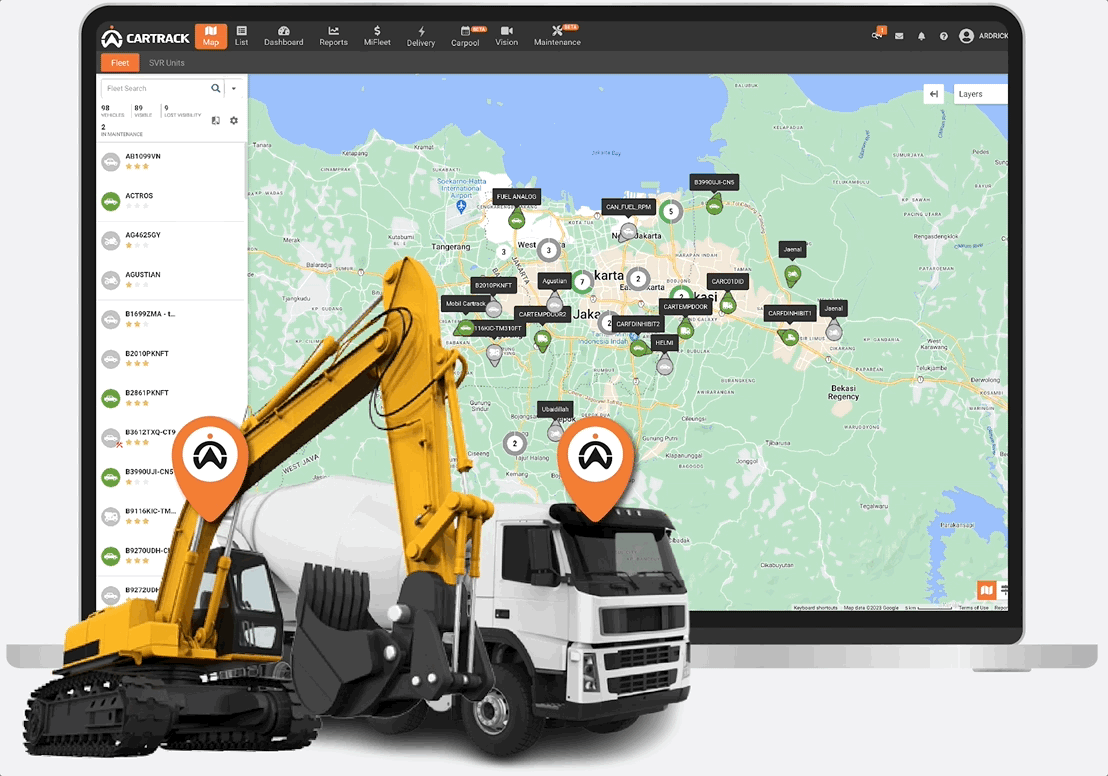Open the Maintenance beta module
The image size is (1108, 776).
558,35
